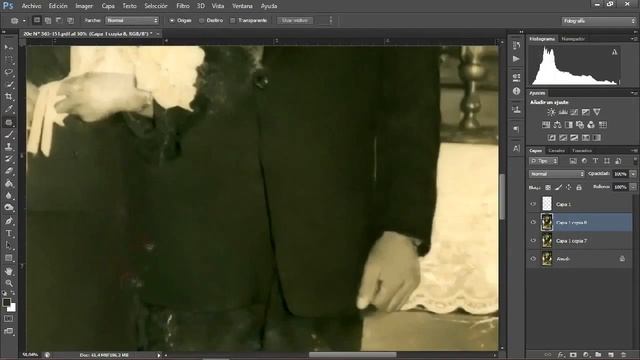Select the Horizontal Type tool
640x360 pixels.
pos(9,233)
